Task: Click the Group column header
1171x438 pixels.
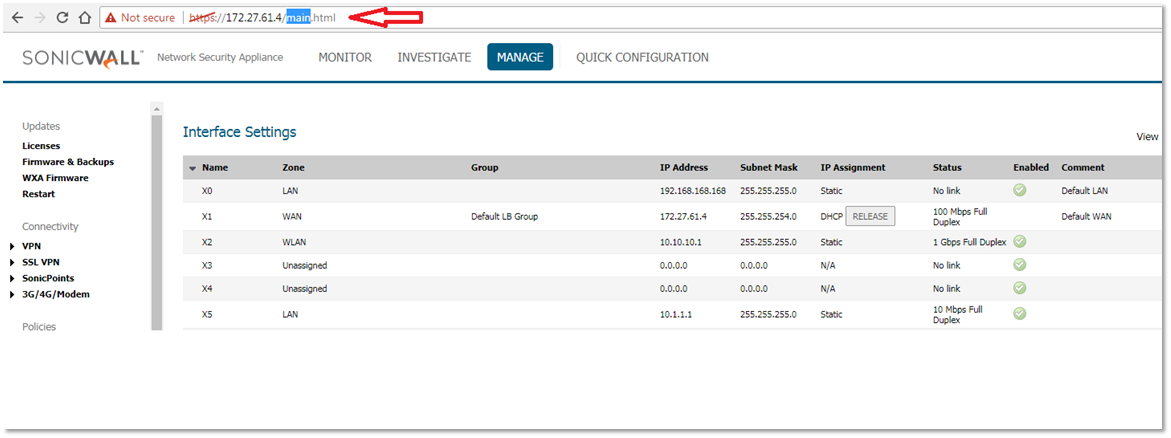Action: (485, 168)
